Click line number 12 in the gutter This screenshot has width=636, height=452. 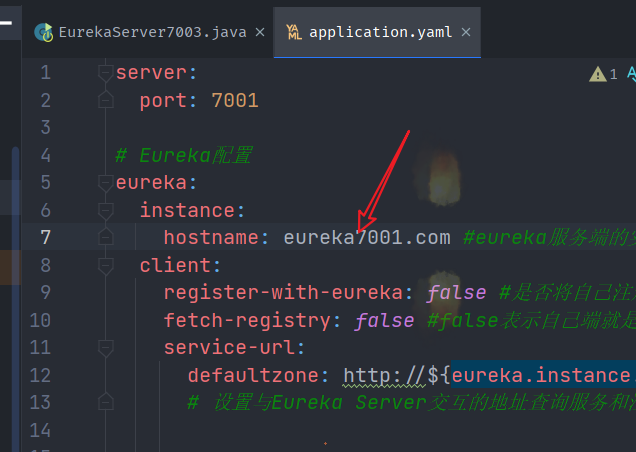(x=40, y=376)
